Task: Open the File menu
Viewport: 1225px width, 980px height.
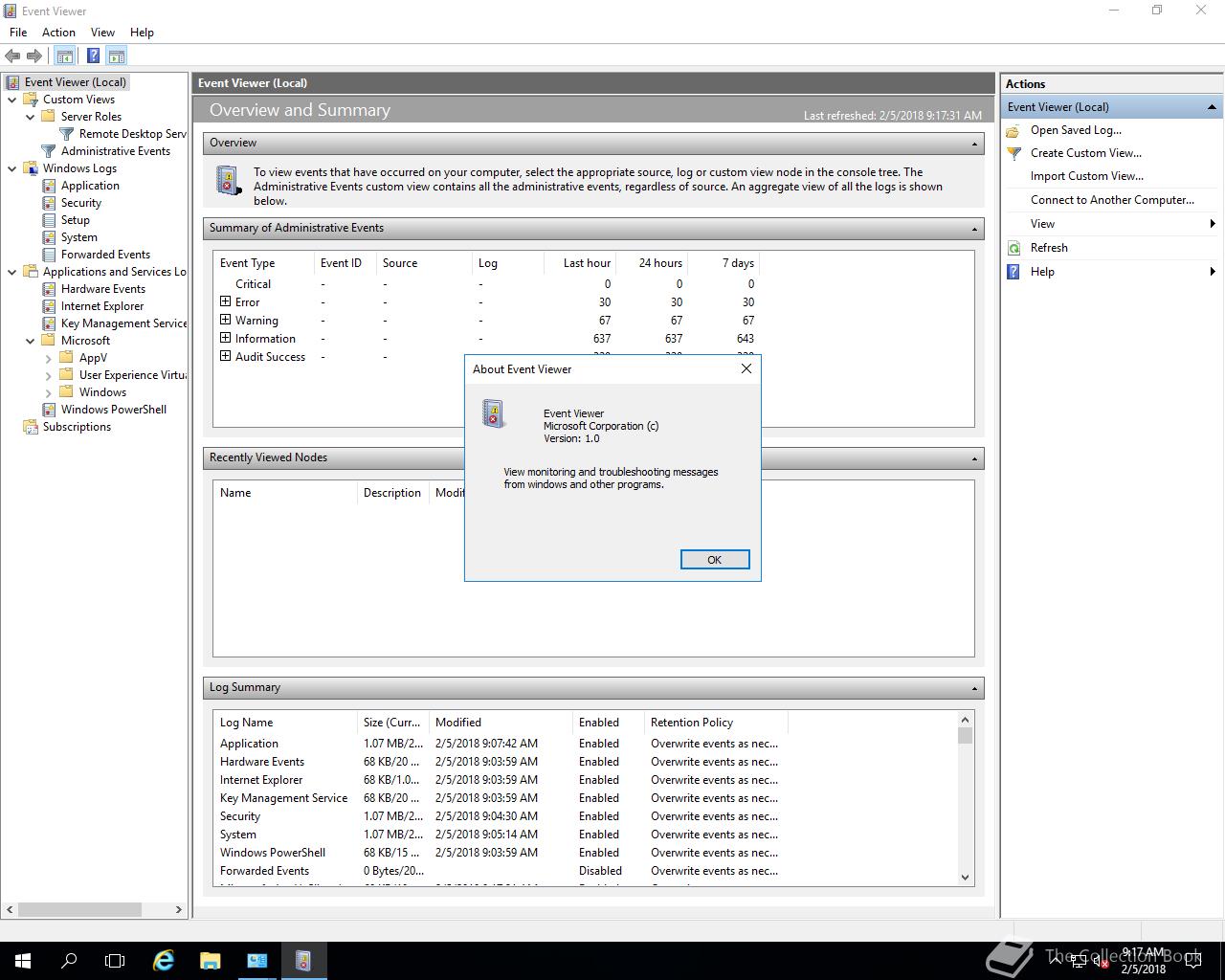Action: (x=18, y=33)
